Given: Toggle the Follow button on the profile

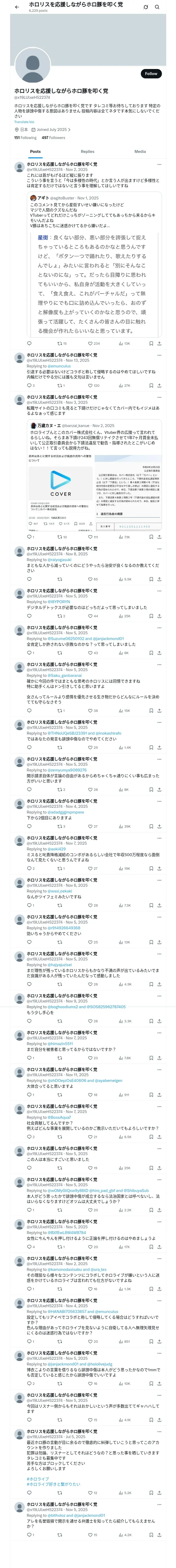Looking at the screenshot, I should pyautogui.click(x=150, y=73).
